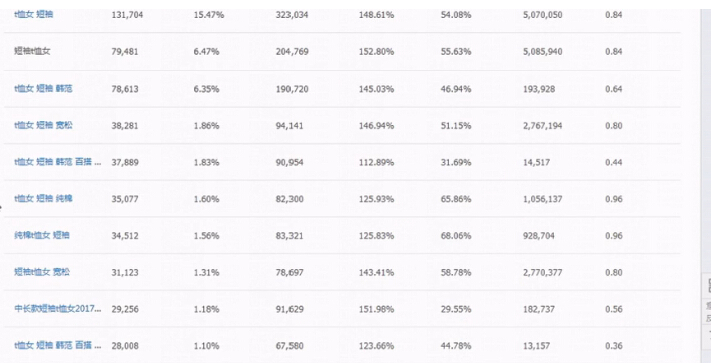Open the keyword link containing 2017
The width and height of the screenshot is (711, 363).
58,309
